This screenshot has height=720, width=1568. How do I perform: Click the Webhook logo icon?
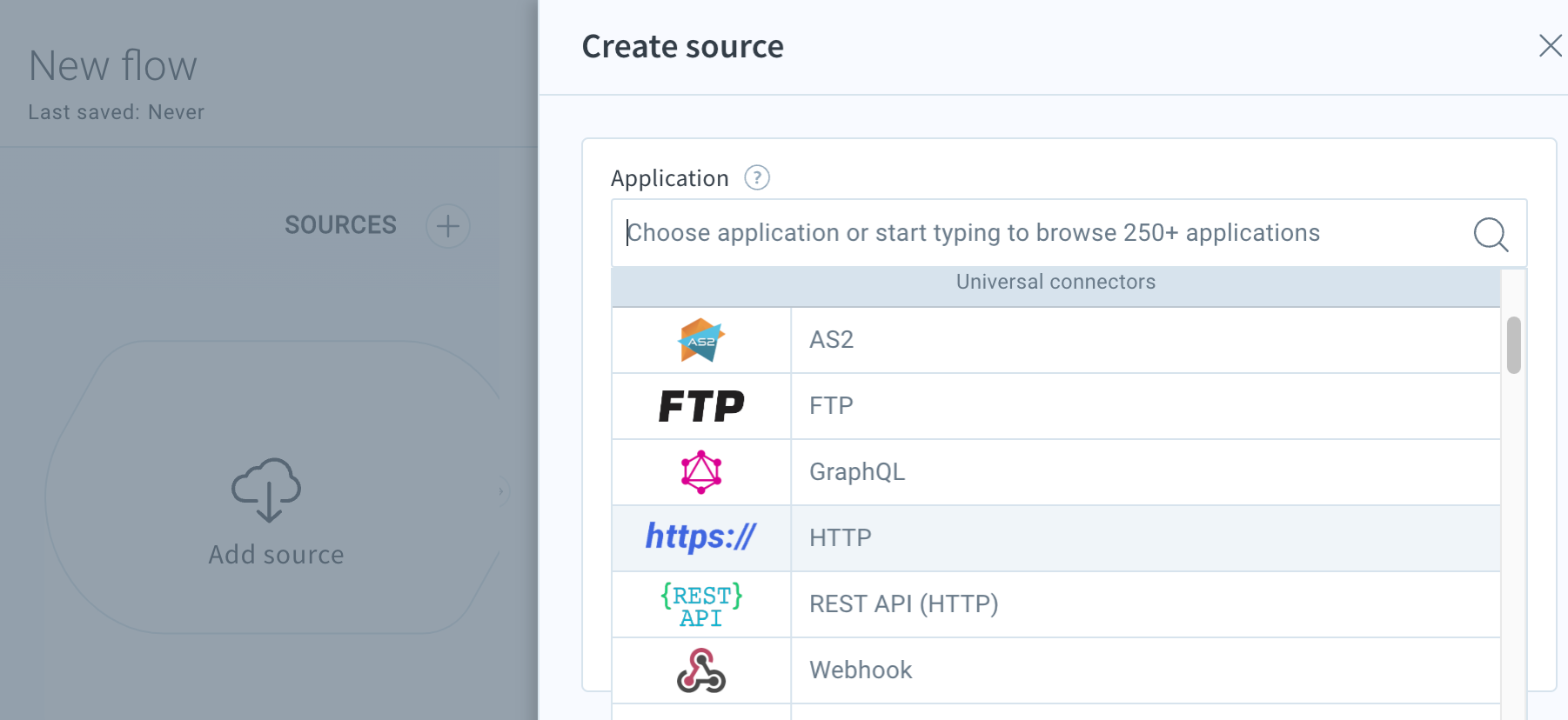coord(701,670)
